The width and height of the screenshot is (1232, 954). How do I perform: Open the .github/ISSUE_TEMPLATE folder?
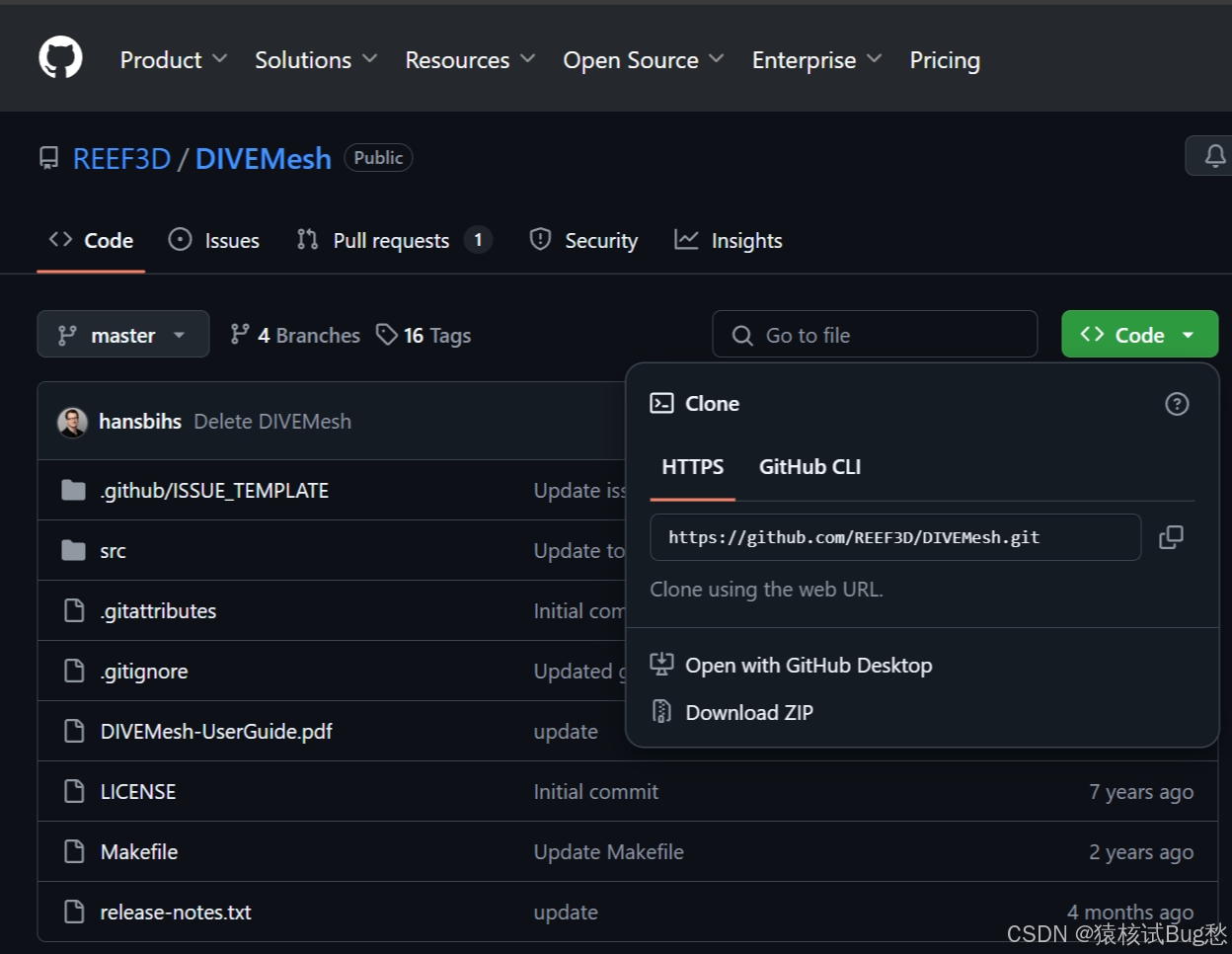[x=214, y=491]
